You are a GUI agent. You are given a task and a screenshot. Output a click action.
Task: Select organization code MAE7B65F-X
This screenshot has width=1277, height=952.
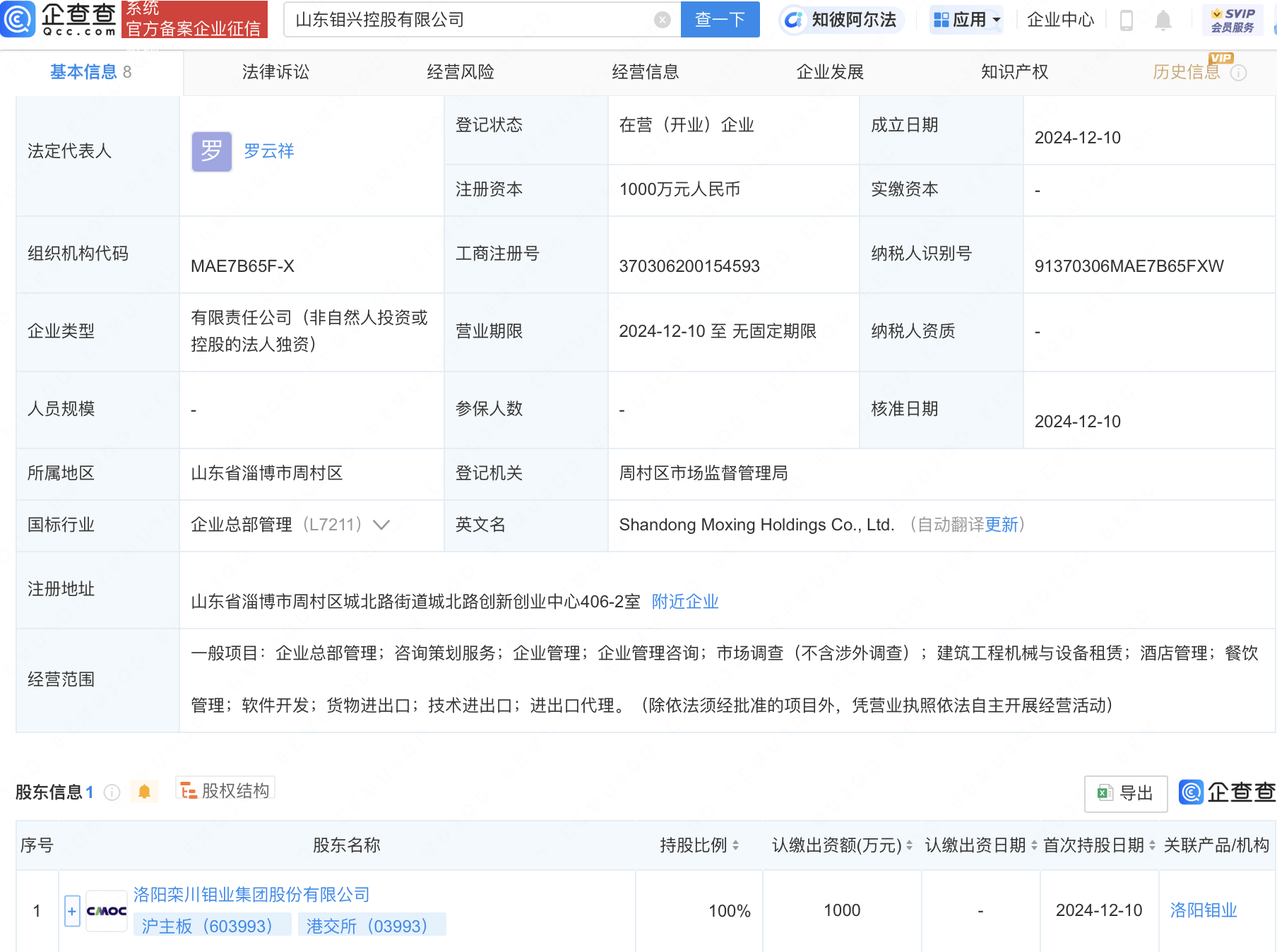(242, 266)
